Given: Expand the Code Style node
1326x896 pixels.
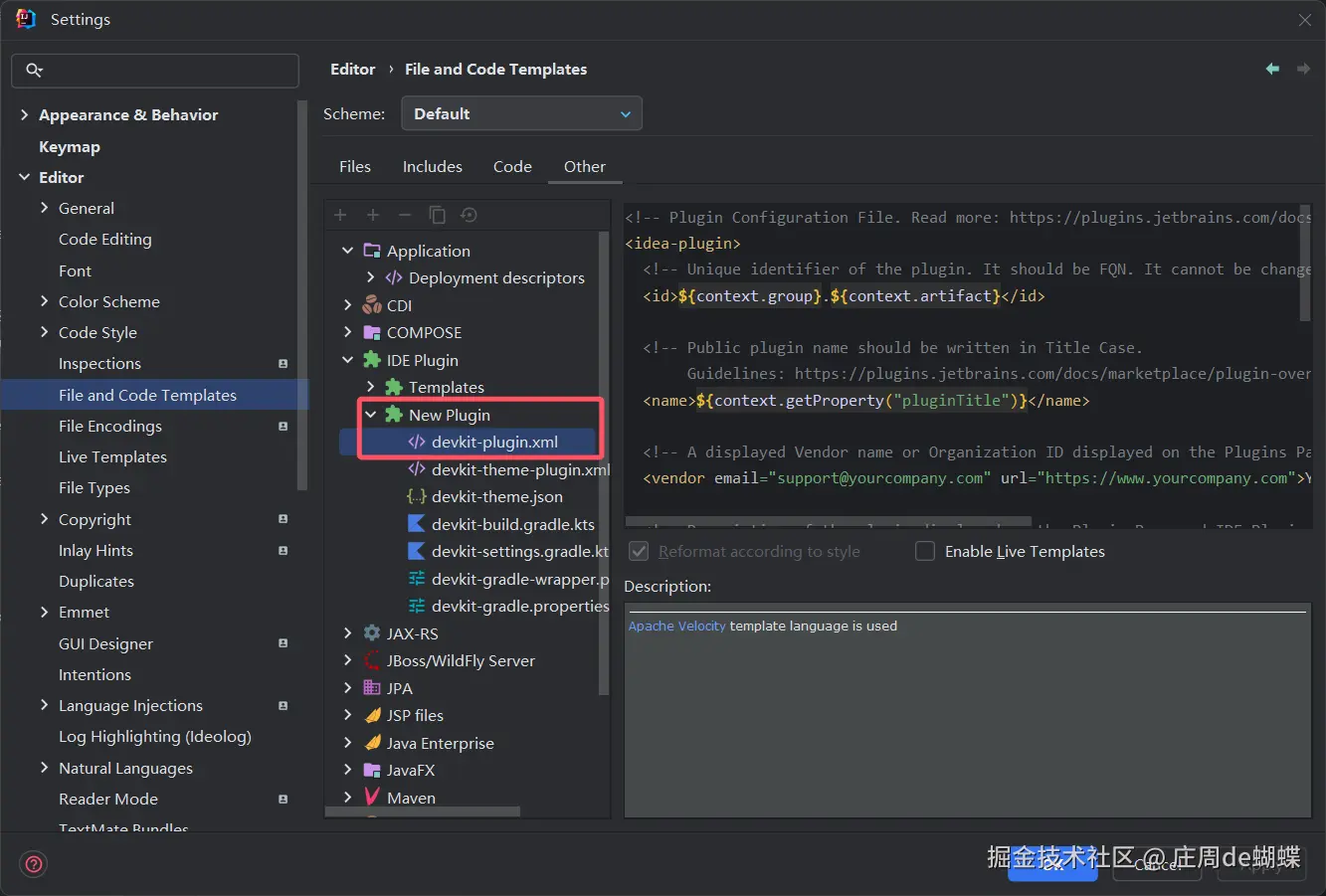Looking at the screenshot, I should click(x=44, y=332).
